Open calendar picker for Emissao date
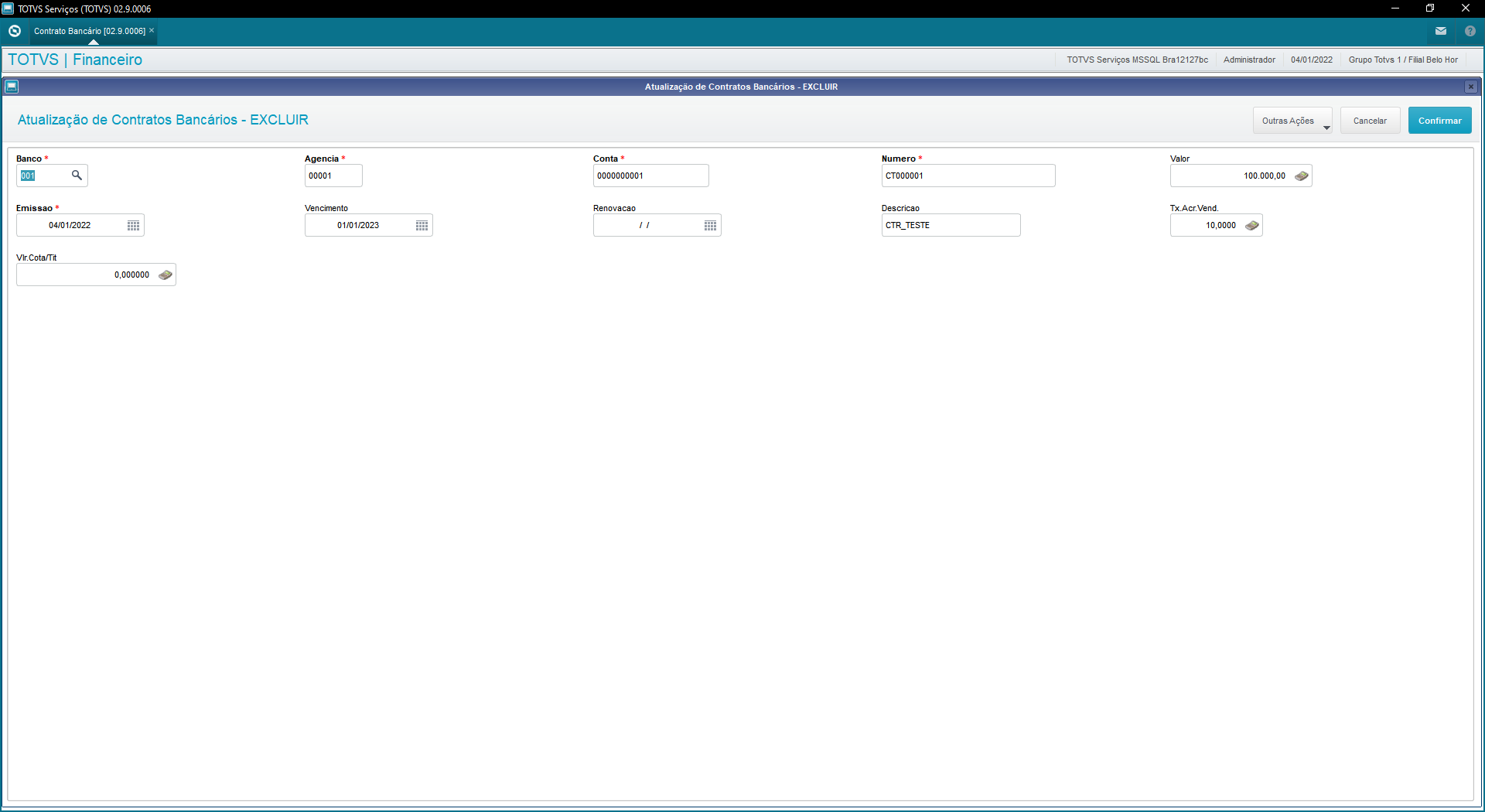The width and height of the screenshot is (1485, 812). tap(133, 225)
